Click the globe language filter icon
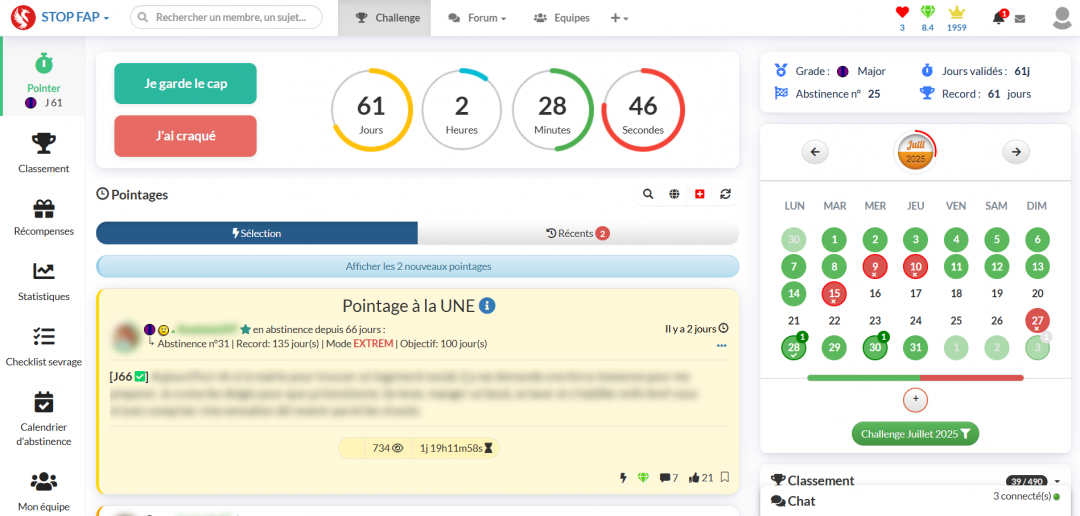 [675, 194]
